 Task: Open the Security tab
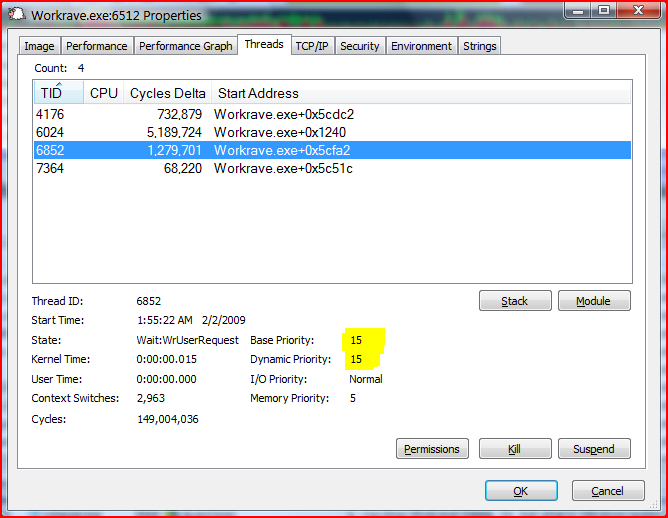click(x=359, y=46)
